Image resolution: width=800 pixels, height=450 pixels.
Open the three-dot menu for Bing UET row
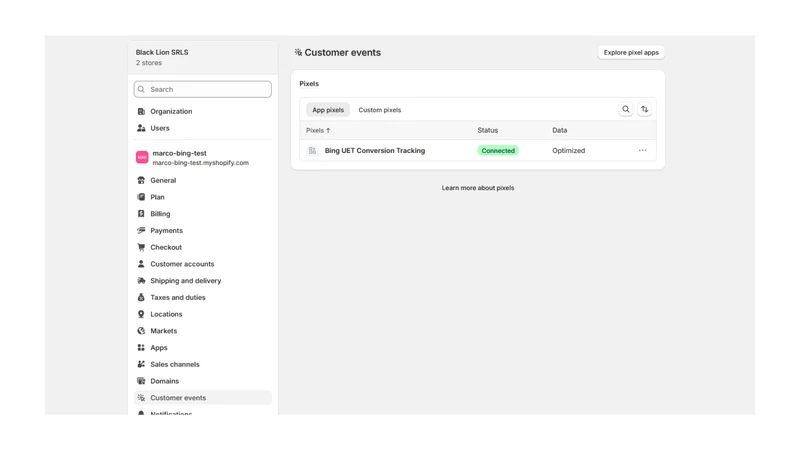coord(642,151)
